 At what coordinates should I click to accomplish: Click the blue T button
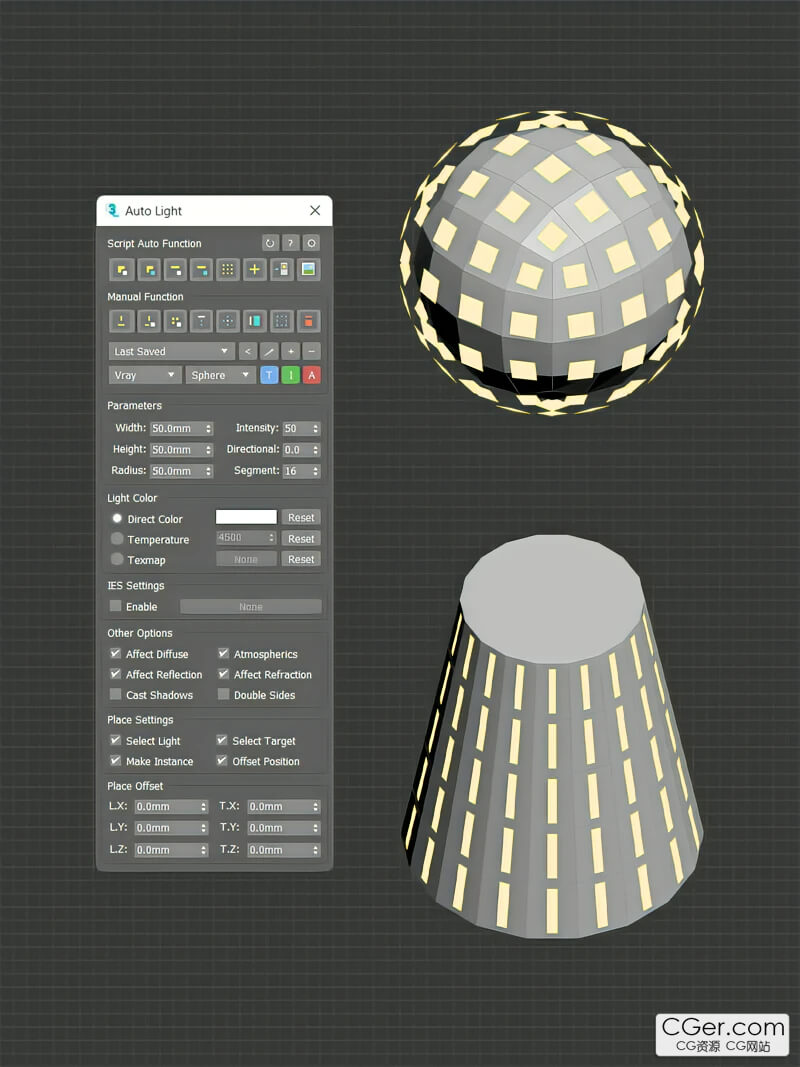click(x=269, y=375)
